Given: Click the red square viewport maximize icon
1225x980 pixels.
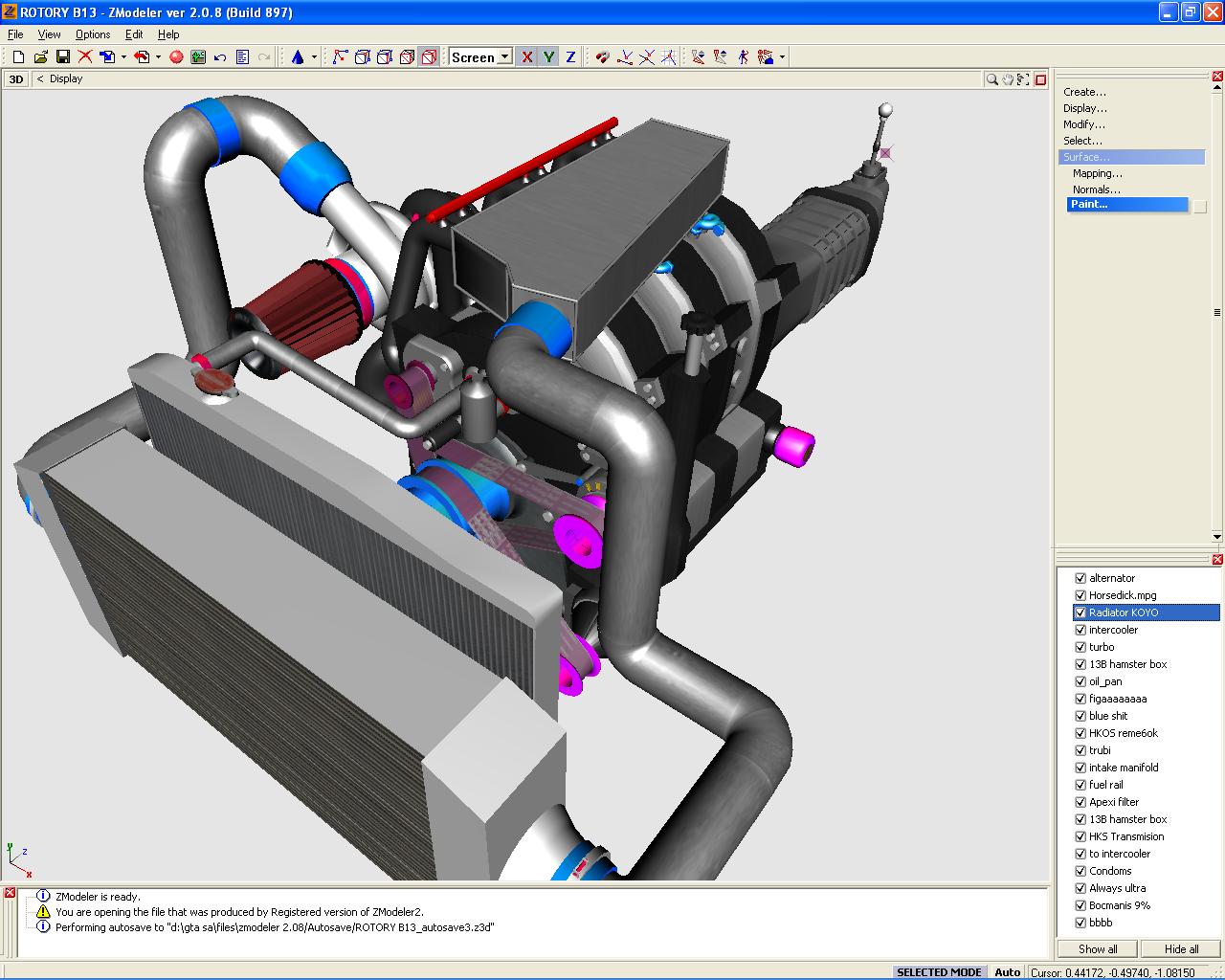Looking at the screenshot, I should click(1041, 79).
